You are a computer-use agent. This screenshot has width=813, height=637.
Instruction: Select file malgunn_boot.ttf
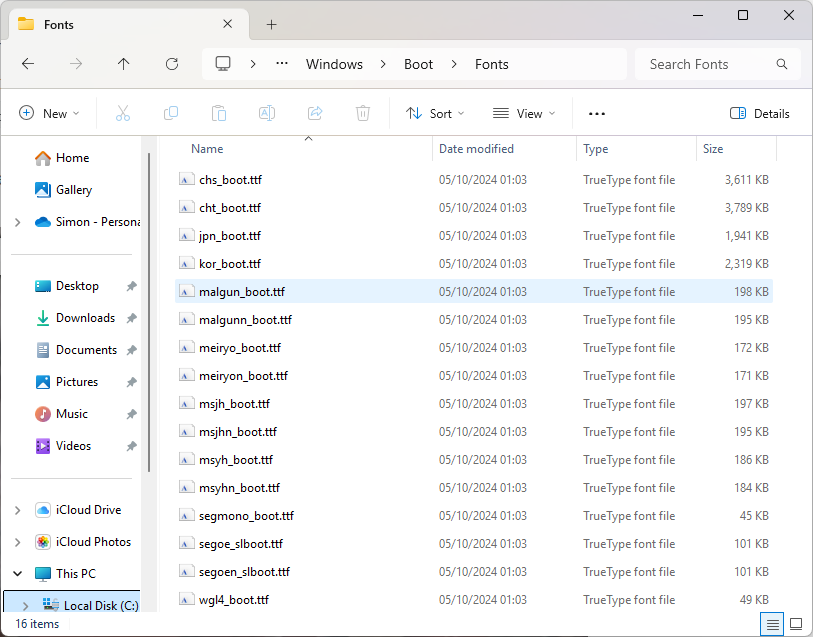pos(473,320)
